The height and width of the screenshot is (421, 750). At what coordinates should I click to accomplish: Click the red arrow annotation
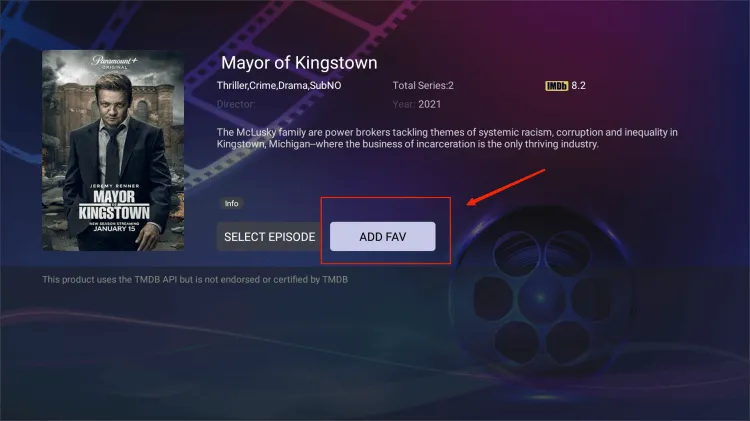pyautogui.click(x=506, y=187)
